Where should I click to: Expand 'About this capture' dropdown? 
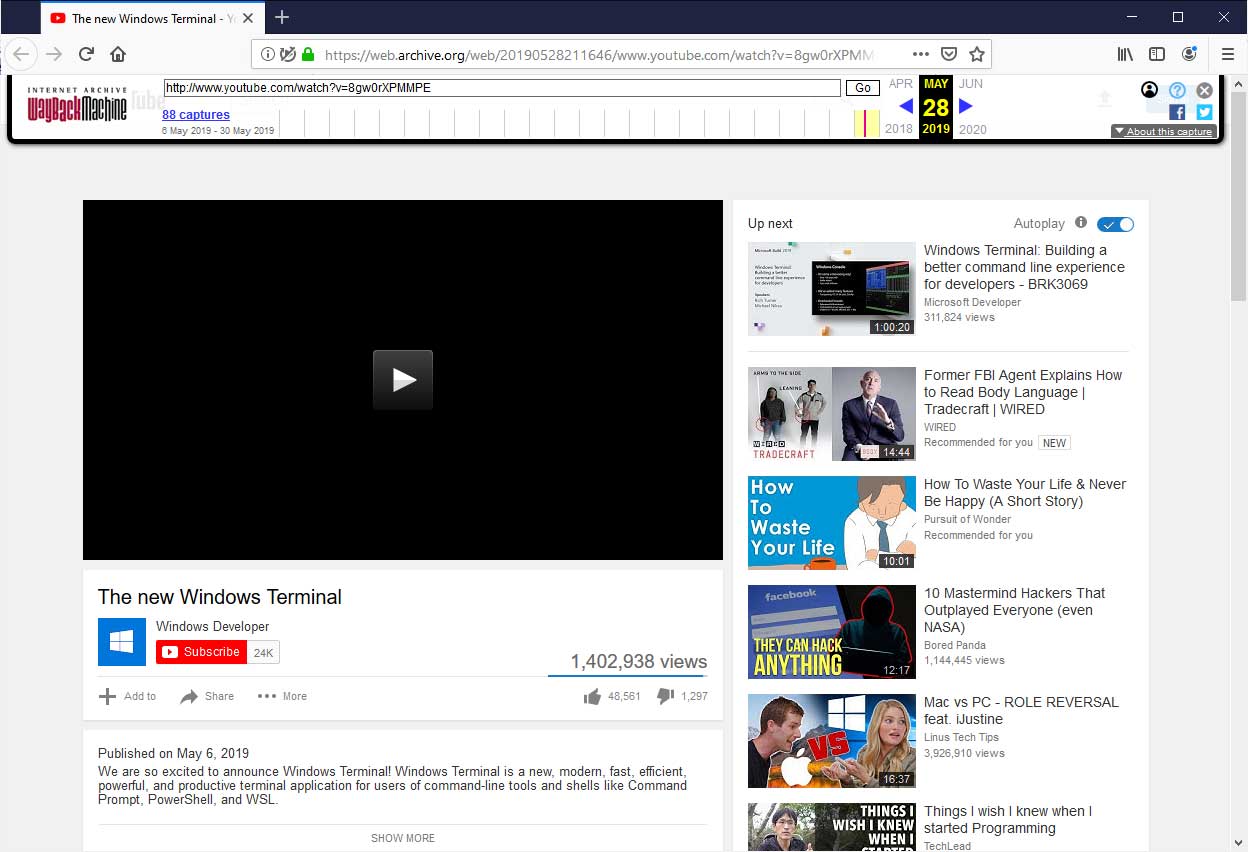pos(1164,132)
